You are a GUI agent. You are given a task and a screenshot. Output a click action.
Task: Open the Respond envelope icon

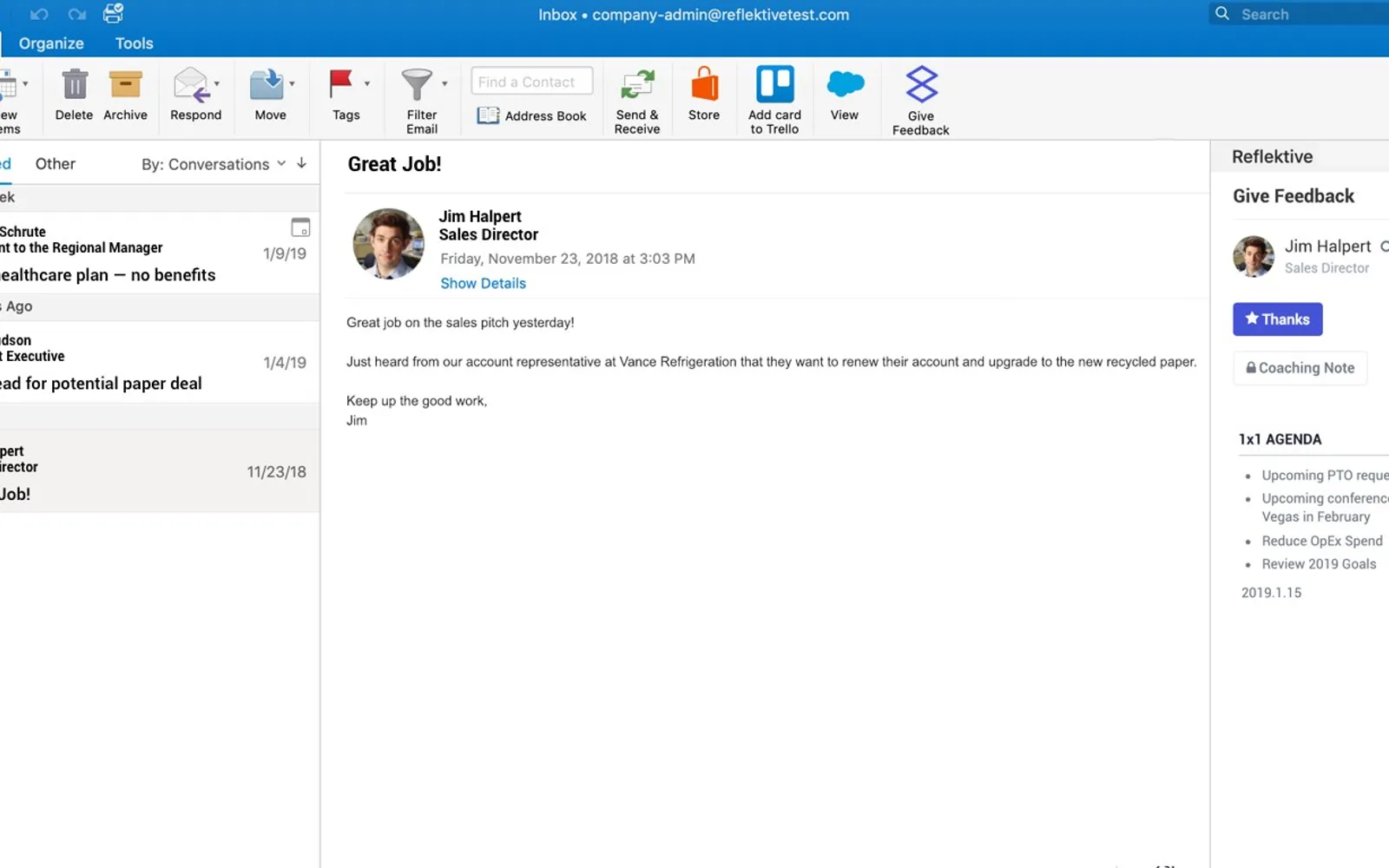[190, 85]
